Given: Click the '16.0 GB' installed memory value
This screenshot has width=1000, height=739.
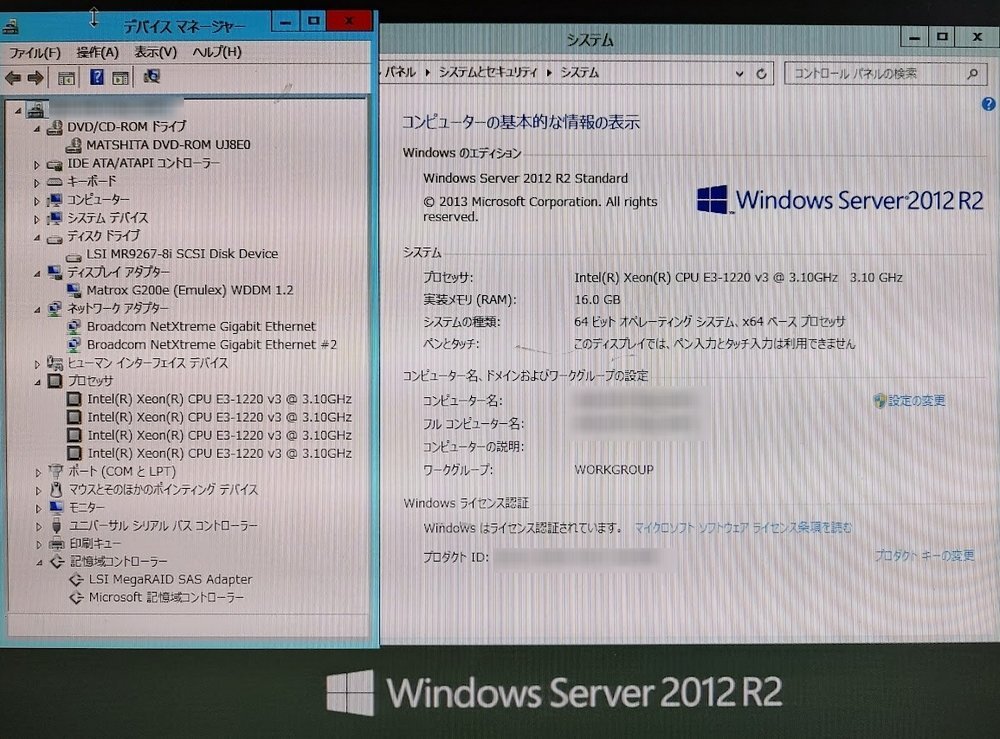Looking at the screenshot, I should click(x=598, y=300).
